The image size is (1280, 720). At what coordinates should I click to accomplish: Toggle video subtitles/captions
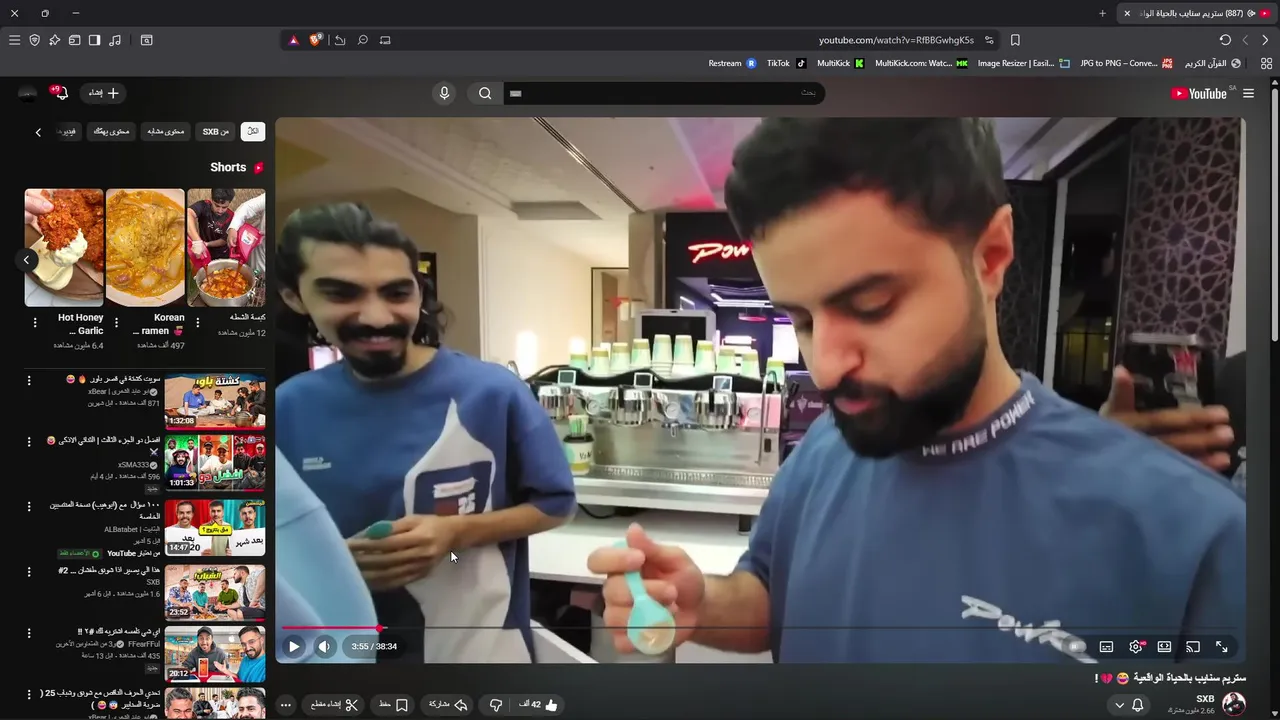(1106, 647)
